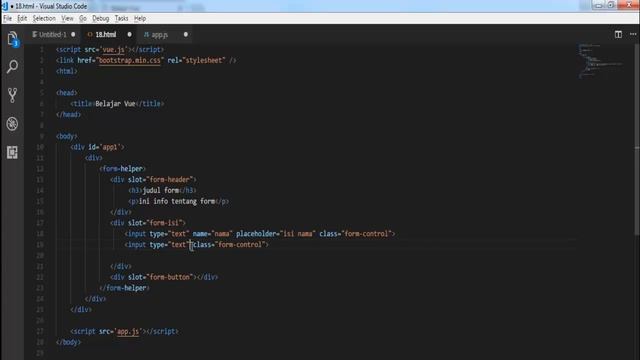
Task: Open the Search view in activity bar
Action: (12, 67)
